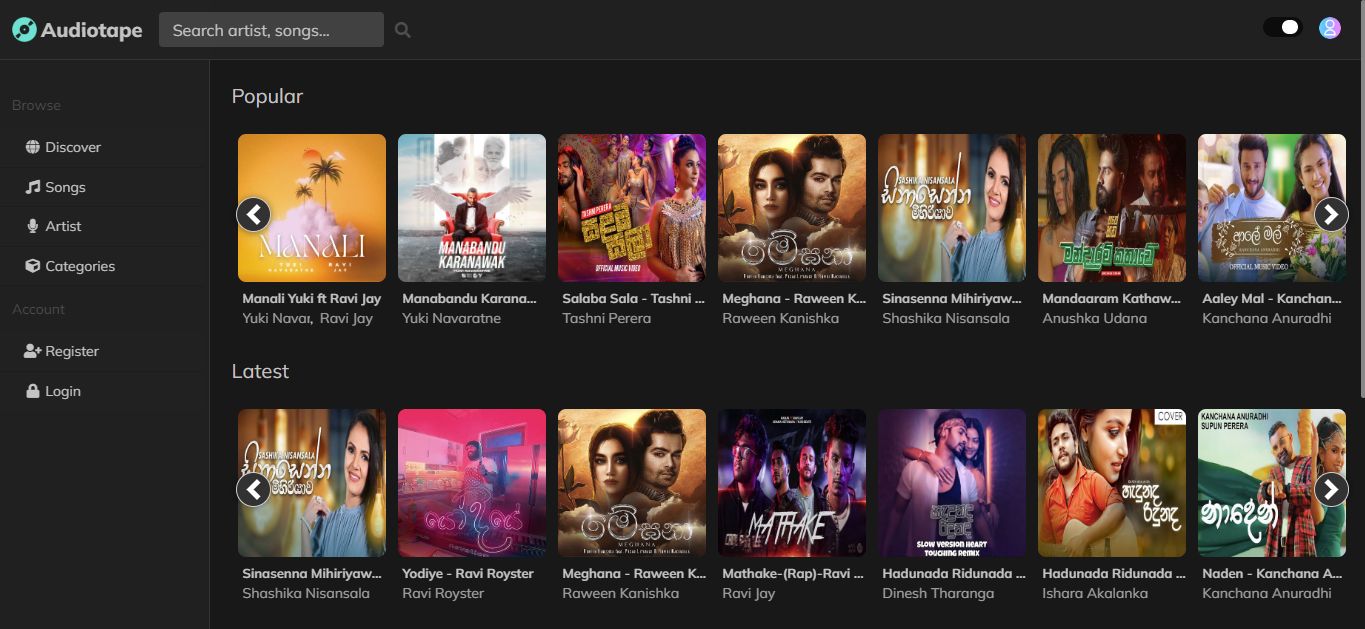The width and height of the screenshot is (1365, 629).
Task: Click the Audiotape brand name link
Action: pos(92,30)
